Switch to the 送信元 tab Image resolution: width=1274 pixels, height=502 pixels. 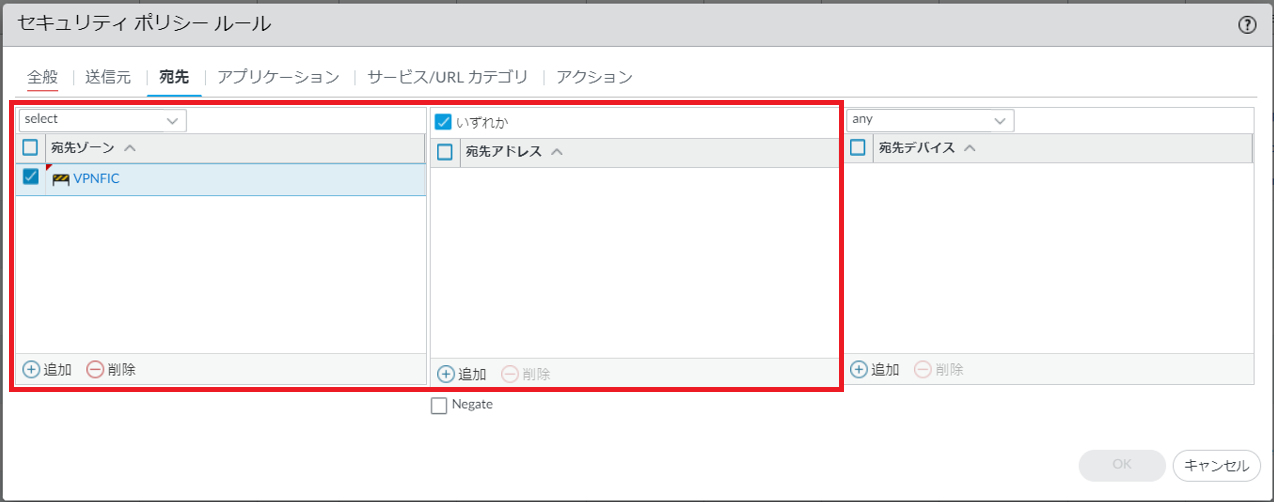coord(108,77)
